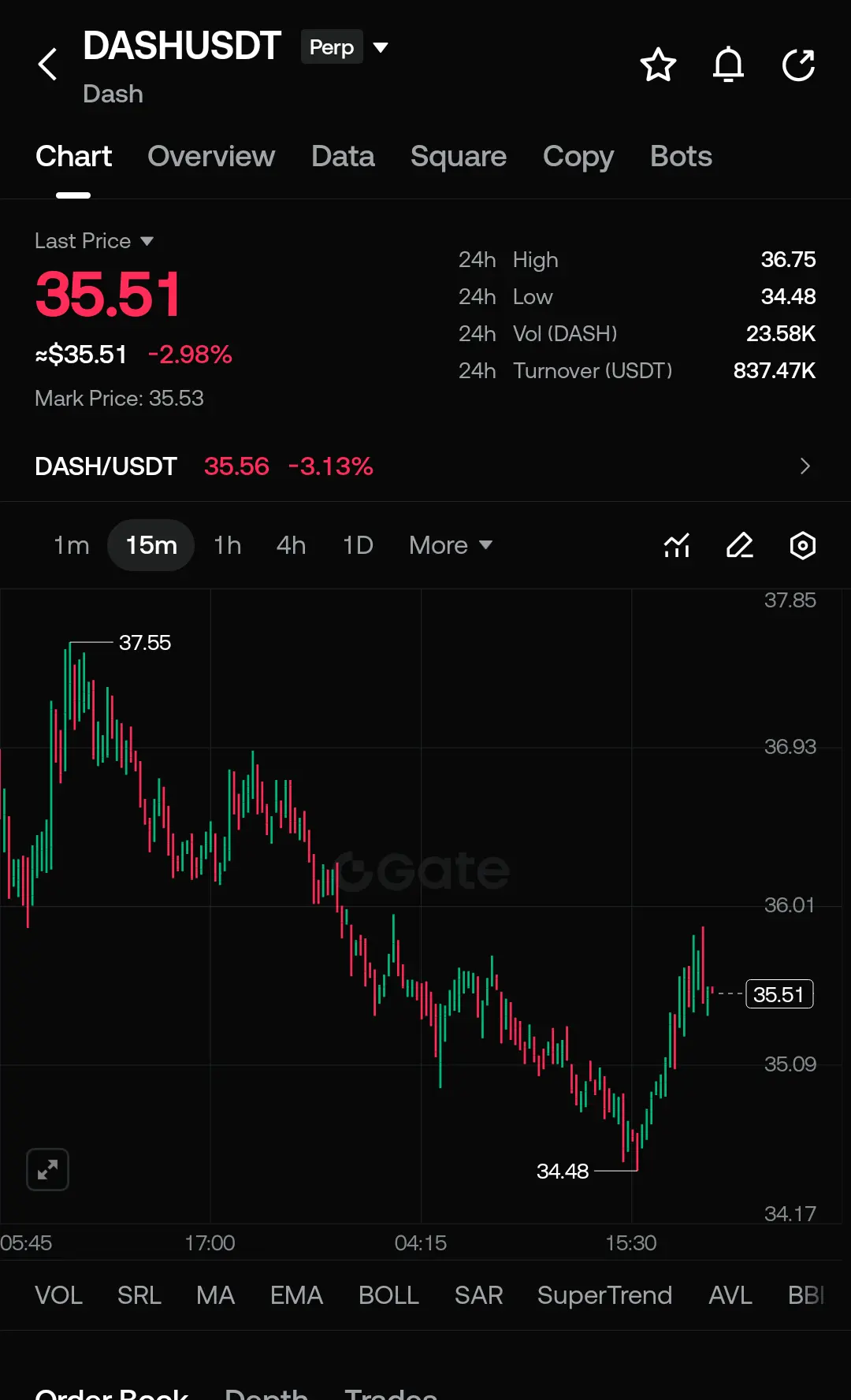Open chart indicators icon

pyautogui.click(x=677, y=545)
